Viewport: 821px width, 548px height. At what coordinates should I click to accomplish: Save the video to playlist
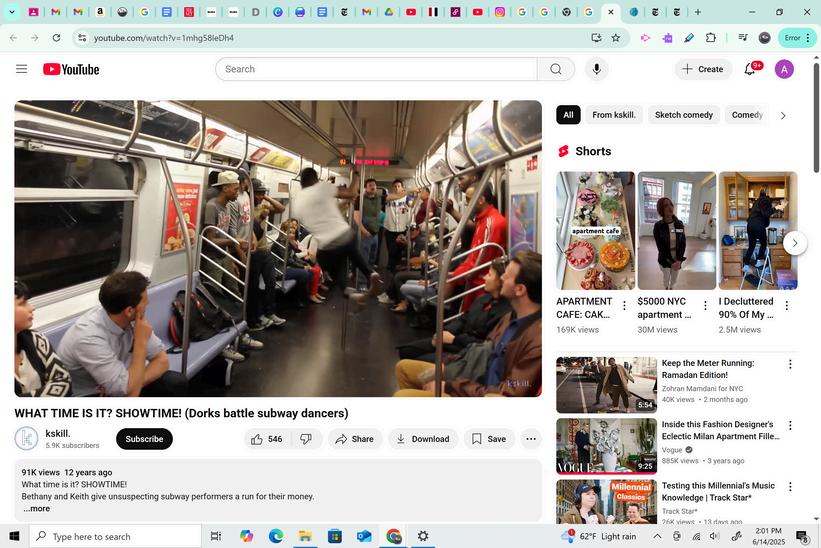point(489,439)
